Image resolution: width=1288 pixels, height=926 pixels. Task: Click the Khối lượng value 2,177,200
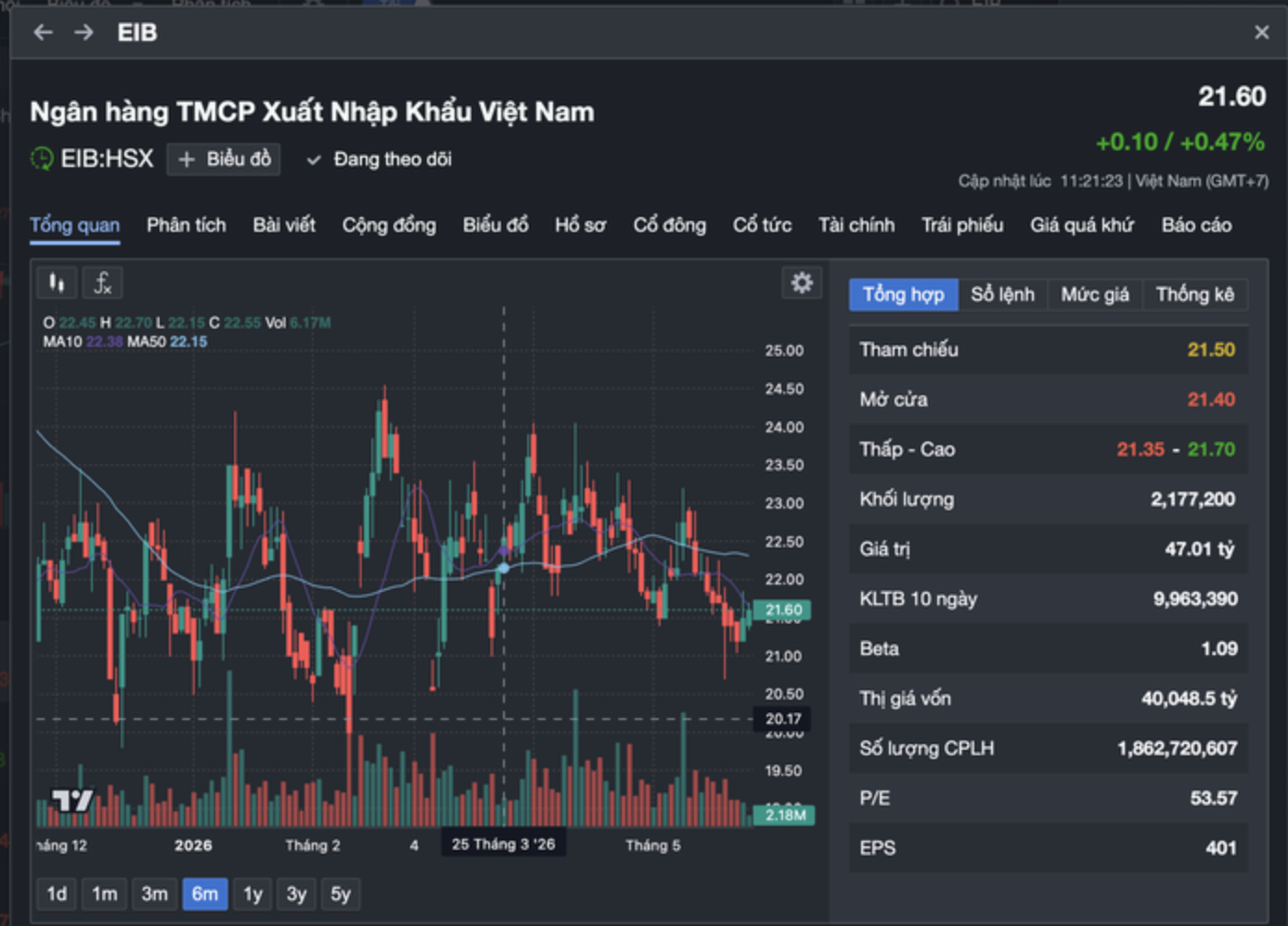[x=1192, y=499]
